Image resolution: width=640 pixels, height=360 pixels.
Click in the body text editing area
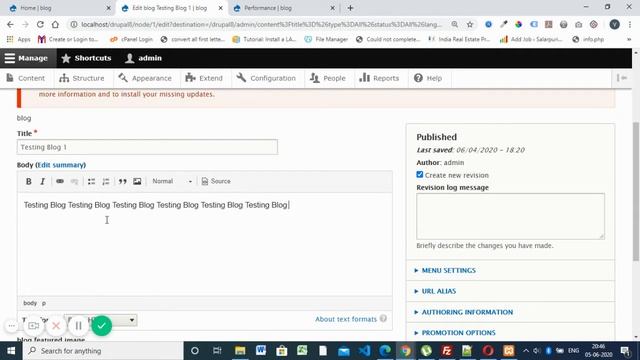tap(204, 245)
